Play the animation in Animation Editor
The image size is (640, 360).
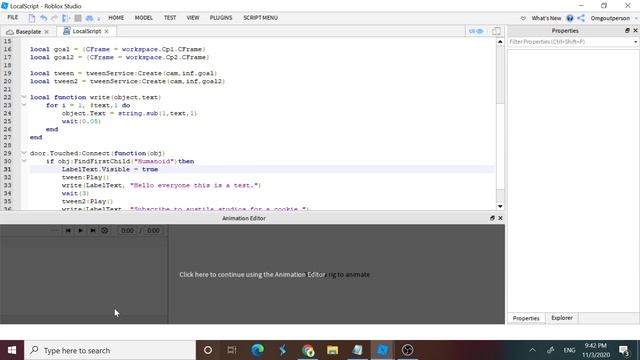pyautogui.click(x=80, y=231)
